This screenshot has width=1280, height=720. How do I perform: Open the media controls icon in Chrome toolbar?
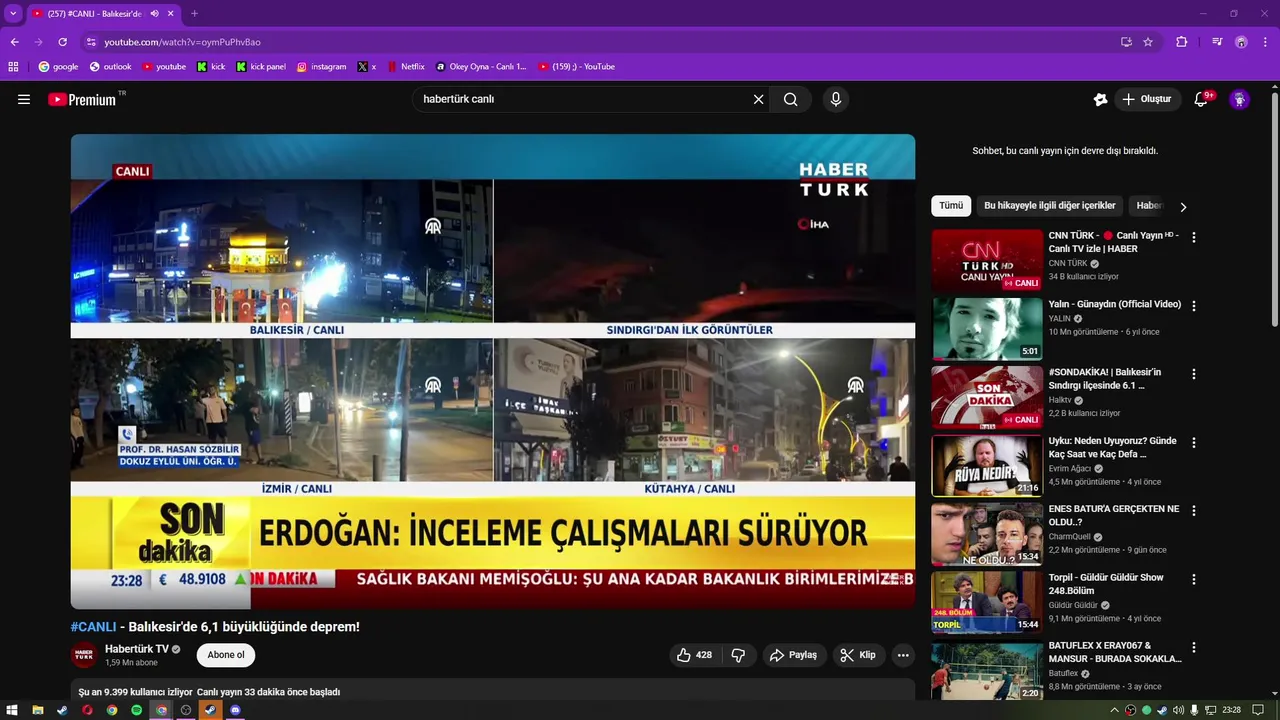[1217, 42]
